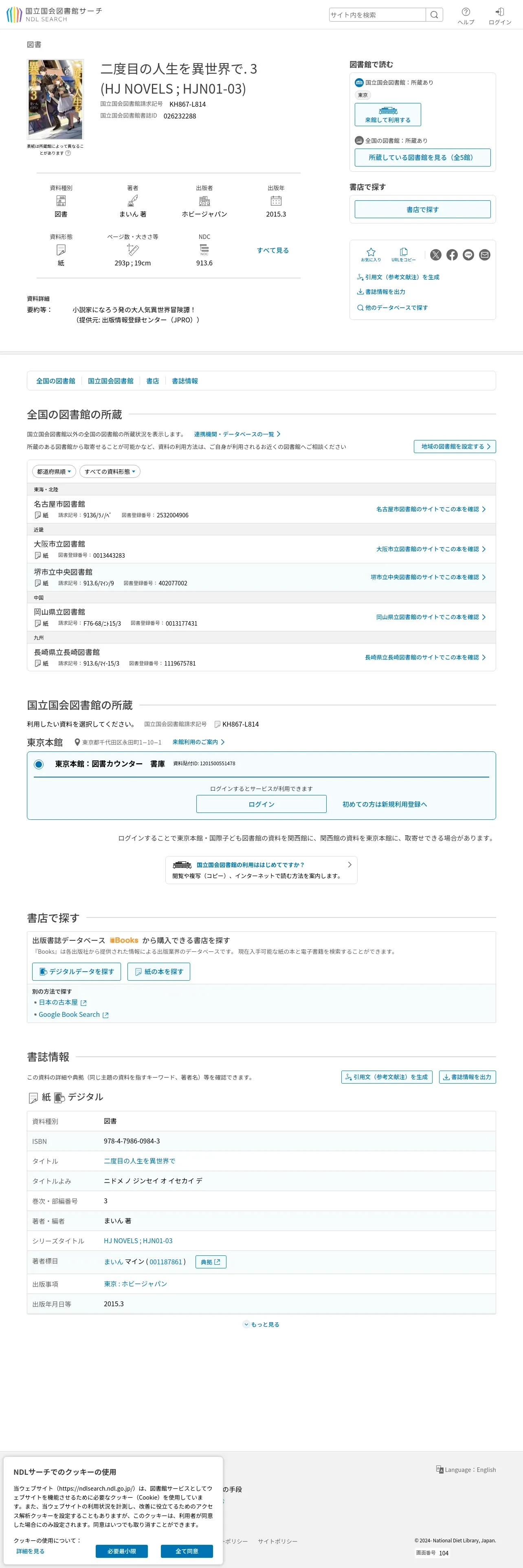This screenshot has width=523, height=1568.
Task: Open 国立国会図書館の利用ははじめてですか？ card
Action: point(261,870)
